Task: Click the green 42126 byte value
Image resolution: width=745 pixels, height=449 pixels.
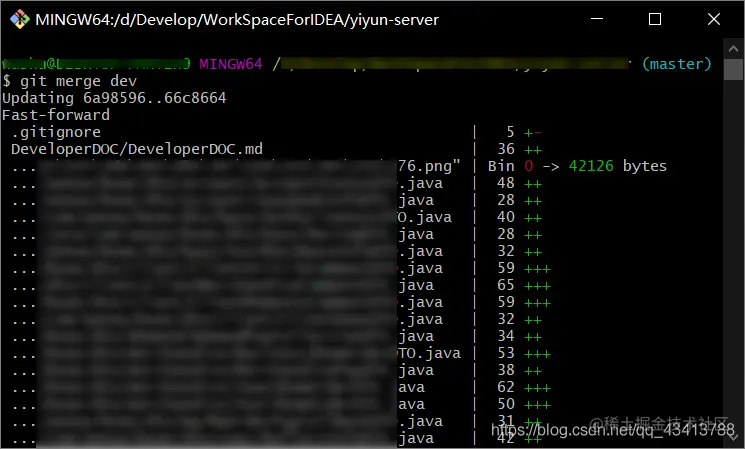Action: coord(591,166)
